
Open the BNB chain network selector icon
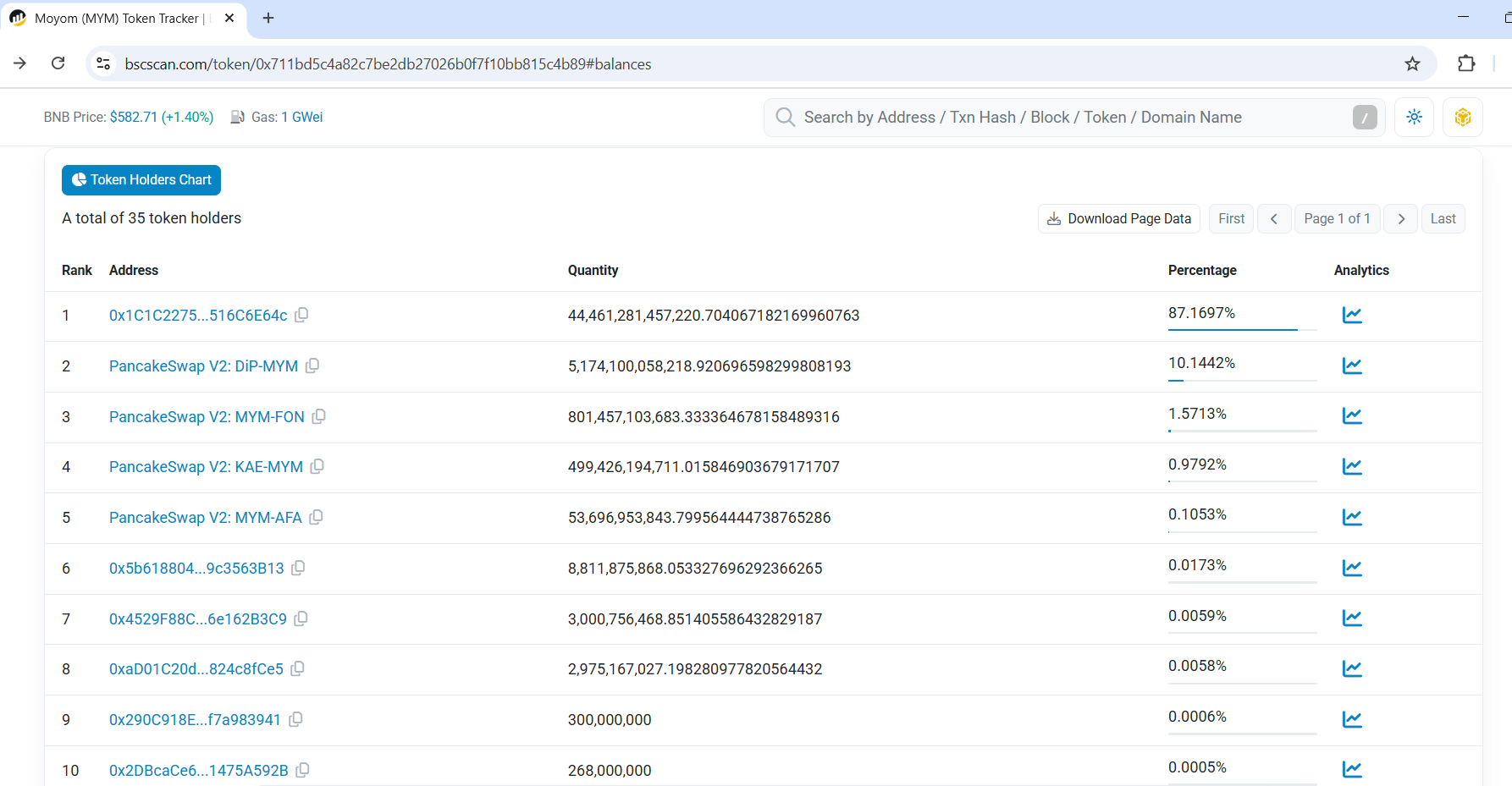(x=1463, y=118)
